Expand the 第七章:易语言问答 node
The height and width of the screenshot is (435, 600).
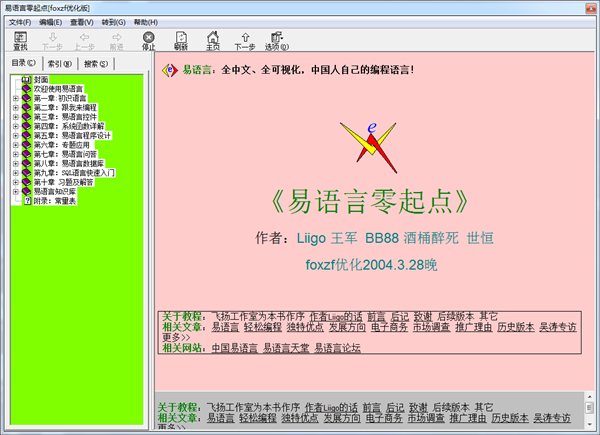[x=16, y=154]
